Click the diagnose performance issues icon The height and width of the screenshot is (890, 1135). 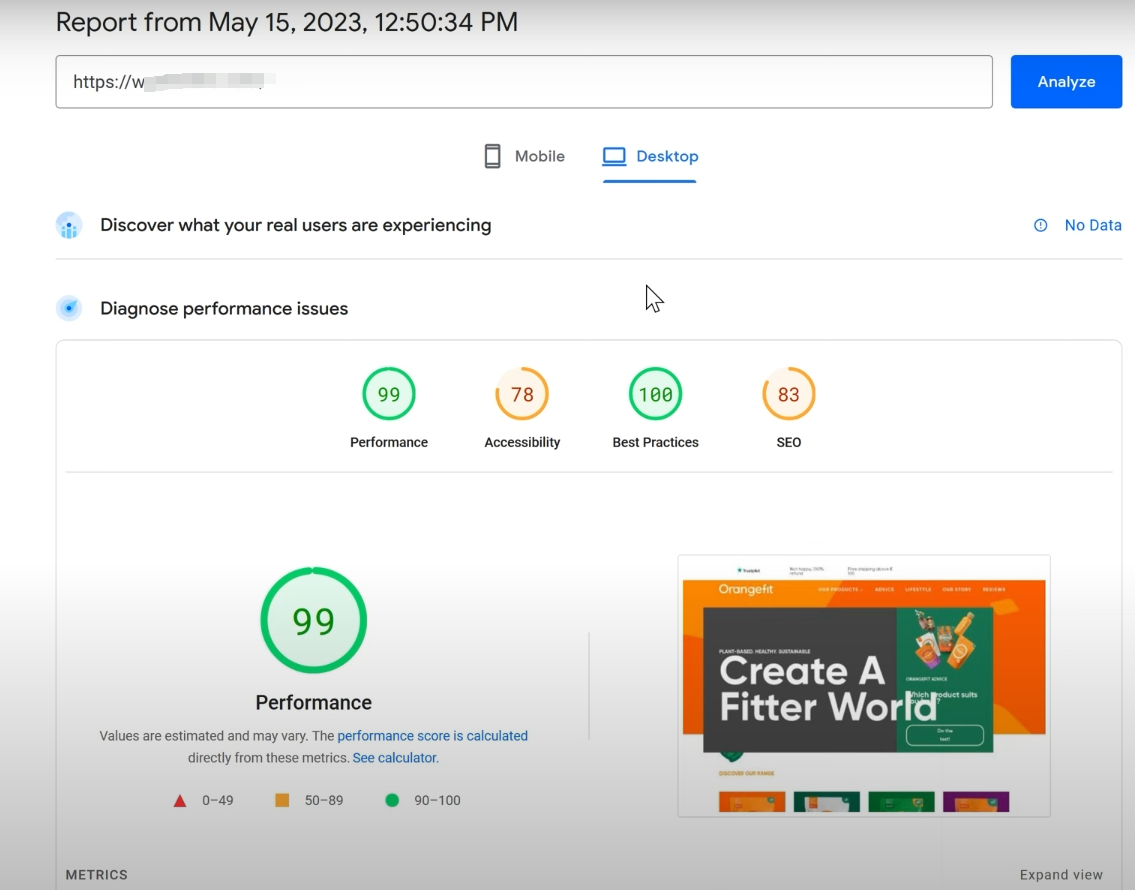click(69, 308)
